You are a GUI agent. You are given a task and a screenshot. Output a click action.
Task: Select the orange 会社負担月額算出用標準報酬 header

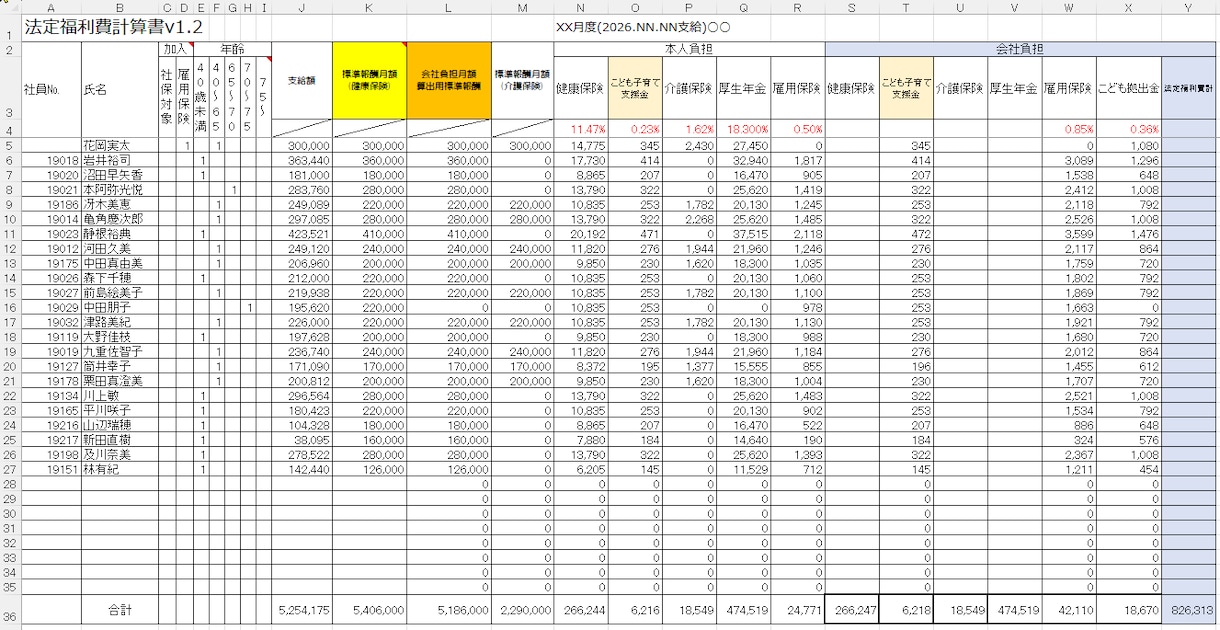pos(449,81)
